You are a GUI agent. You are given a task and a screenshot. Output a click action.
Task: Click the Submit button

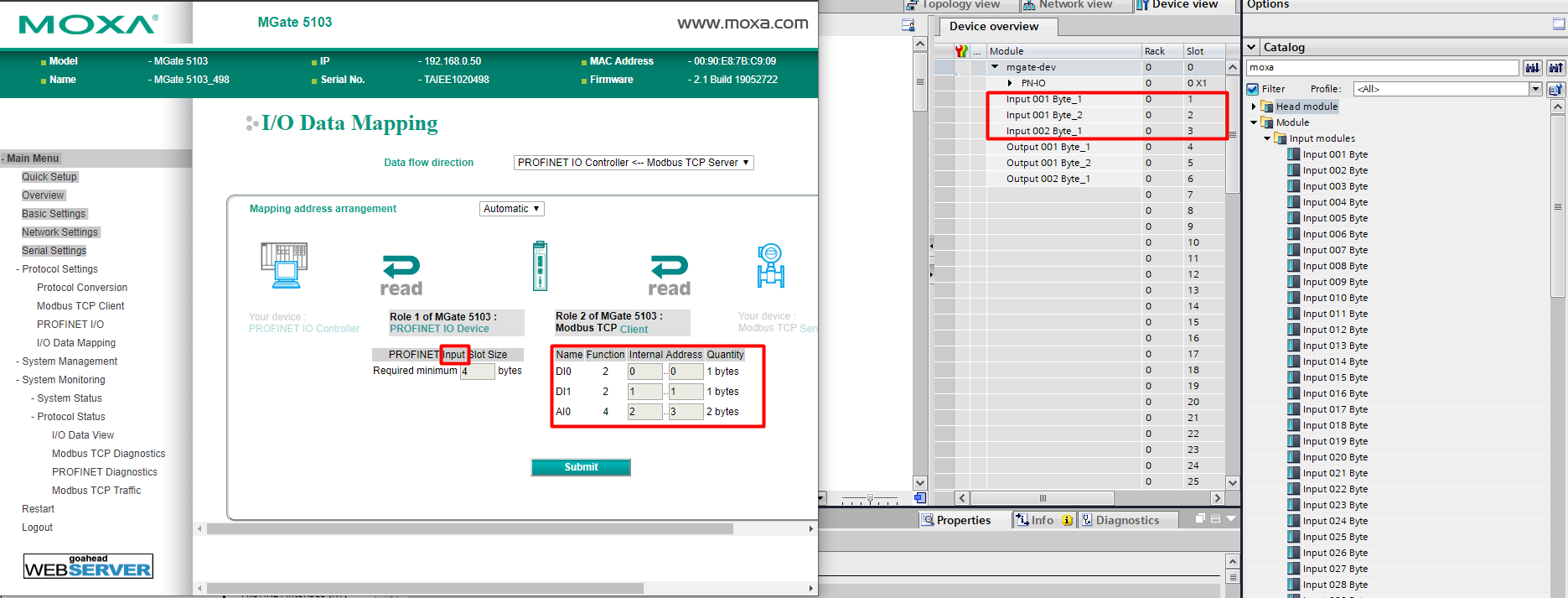(x=581, y=467)
